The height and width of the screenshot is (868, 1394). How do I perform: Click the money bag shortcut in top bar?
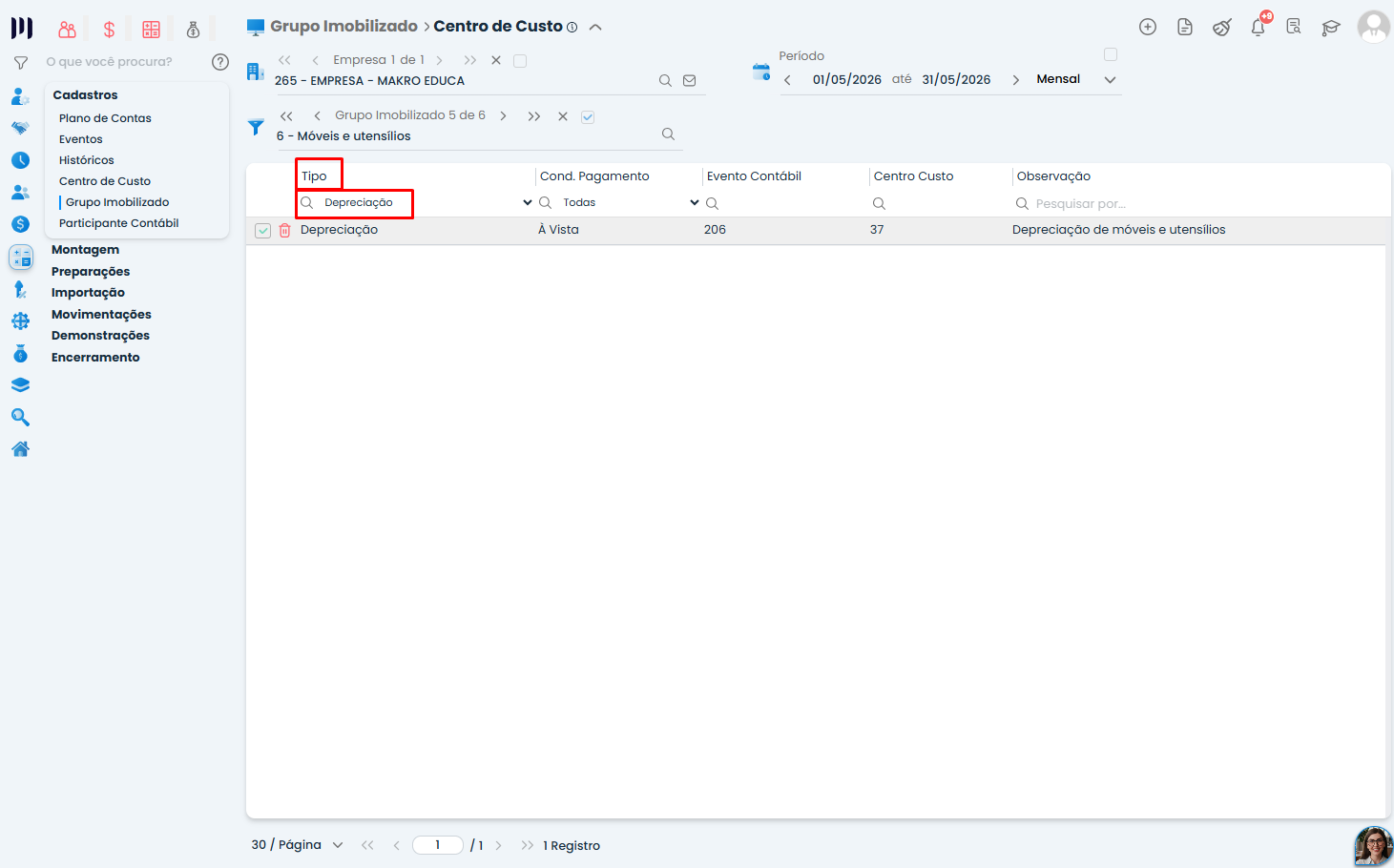(193, 30)
